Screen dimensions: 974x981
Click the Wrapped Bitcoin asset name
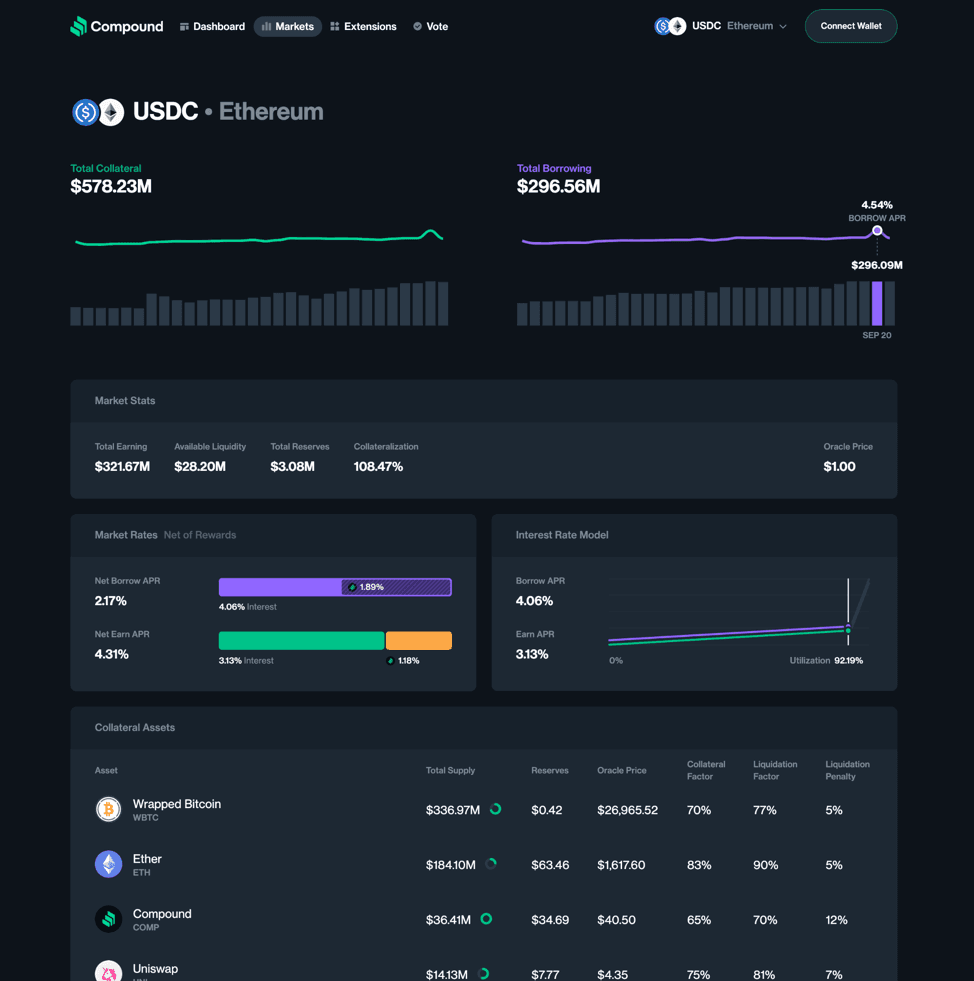click(x=177, y=804)
